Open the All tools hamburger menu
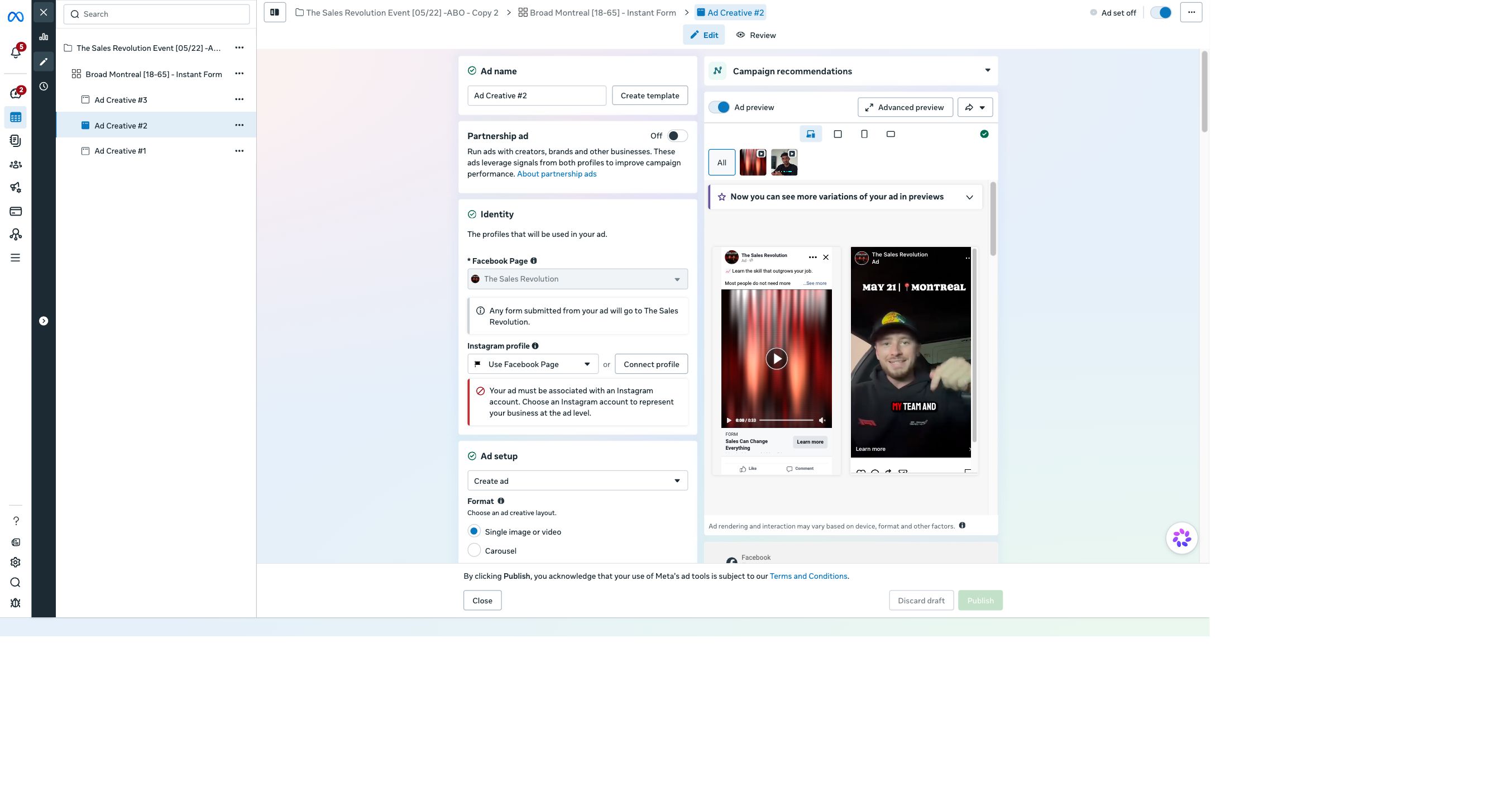1512x795 pixels. 16,258
